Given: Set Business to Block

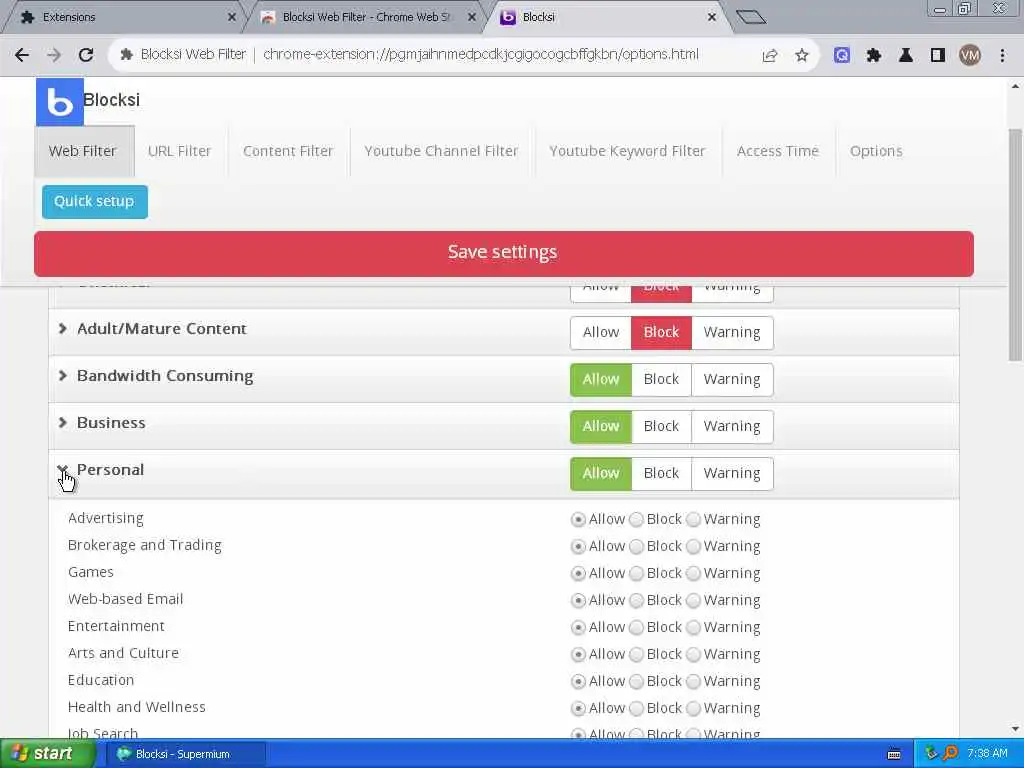Looking at the screenshot, I should pyautogui.click(x=661, y=426).
